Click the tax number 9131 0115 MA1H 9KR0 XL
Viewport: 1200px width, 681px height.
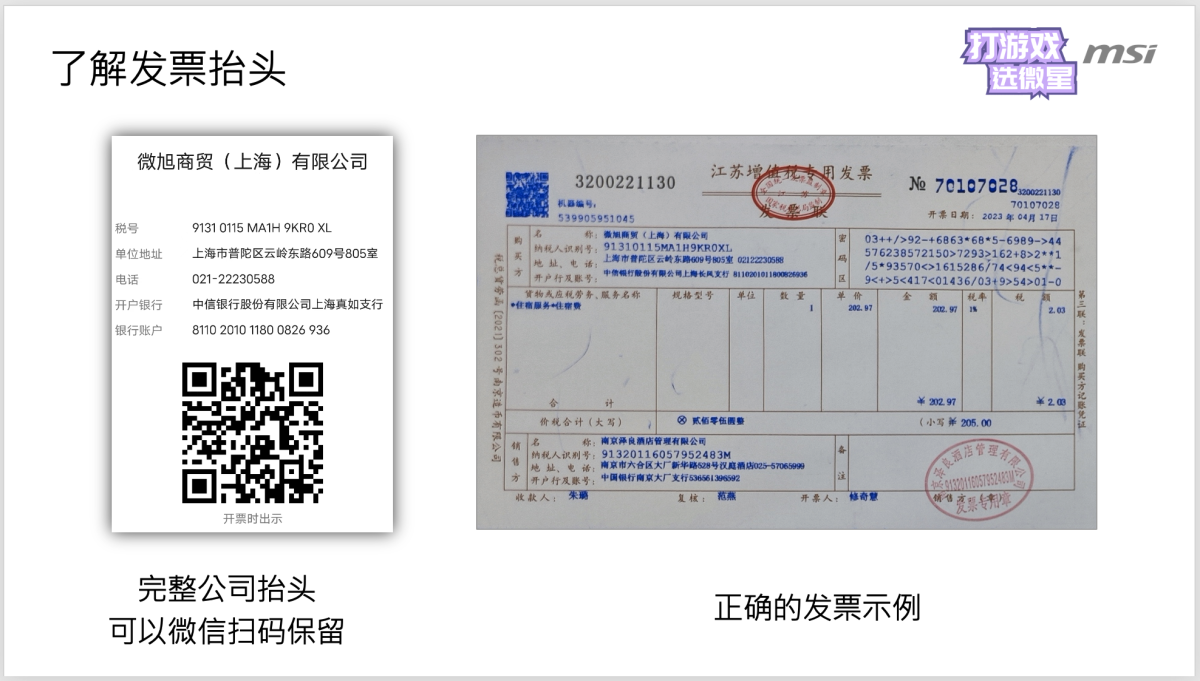point(261,228)
